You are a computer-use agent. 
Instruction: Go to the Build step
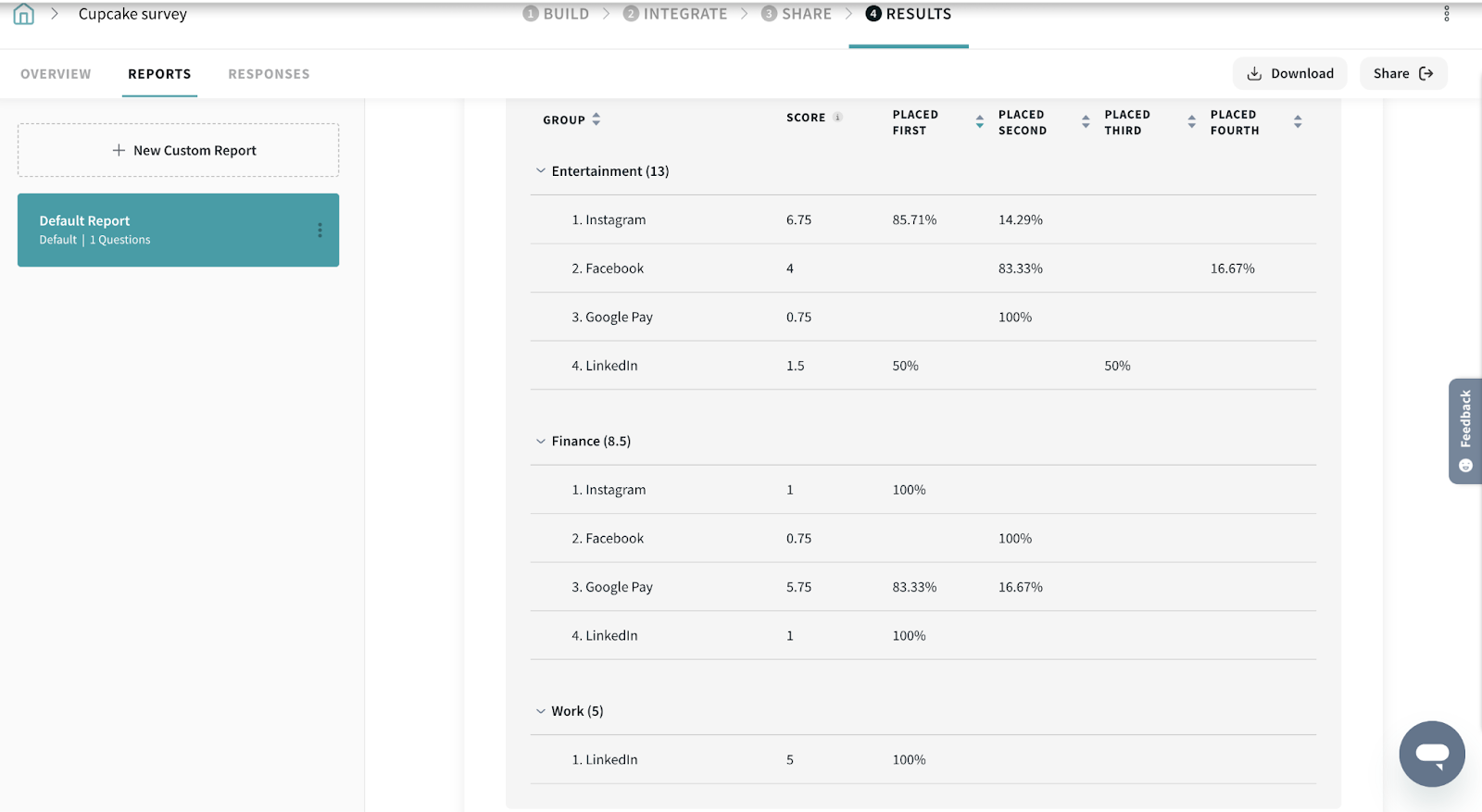(x=557, y=14)
